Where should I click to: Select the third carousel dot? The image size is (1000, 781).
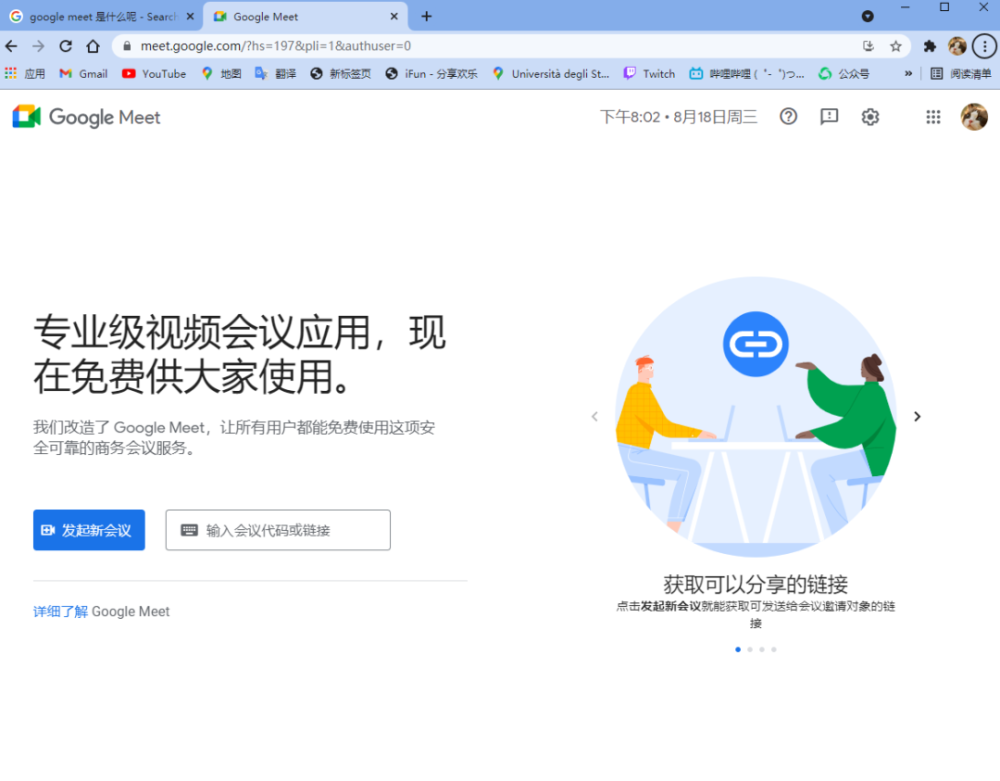pyautogui.click(x=762, y=650)
